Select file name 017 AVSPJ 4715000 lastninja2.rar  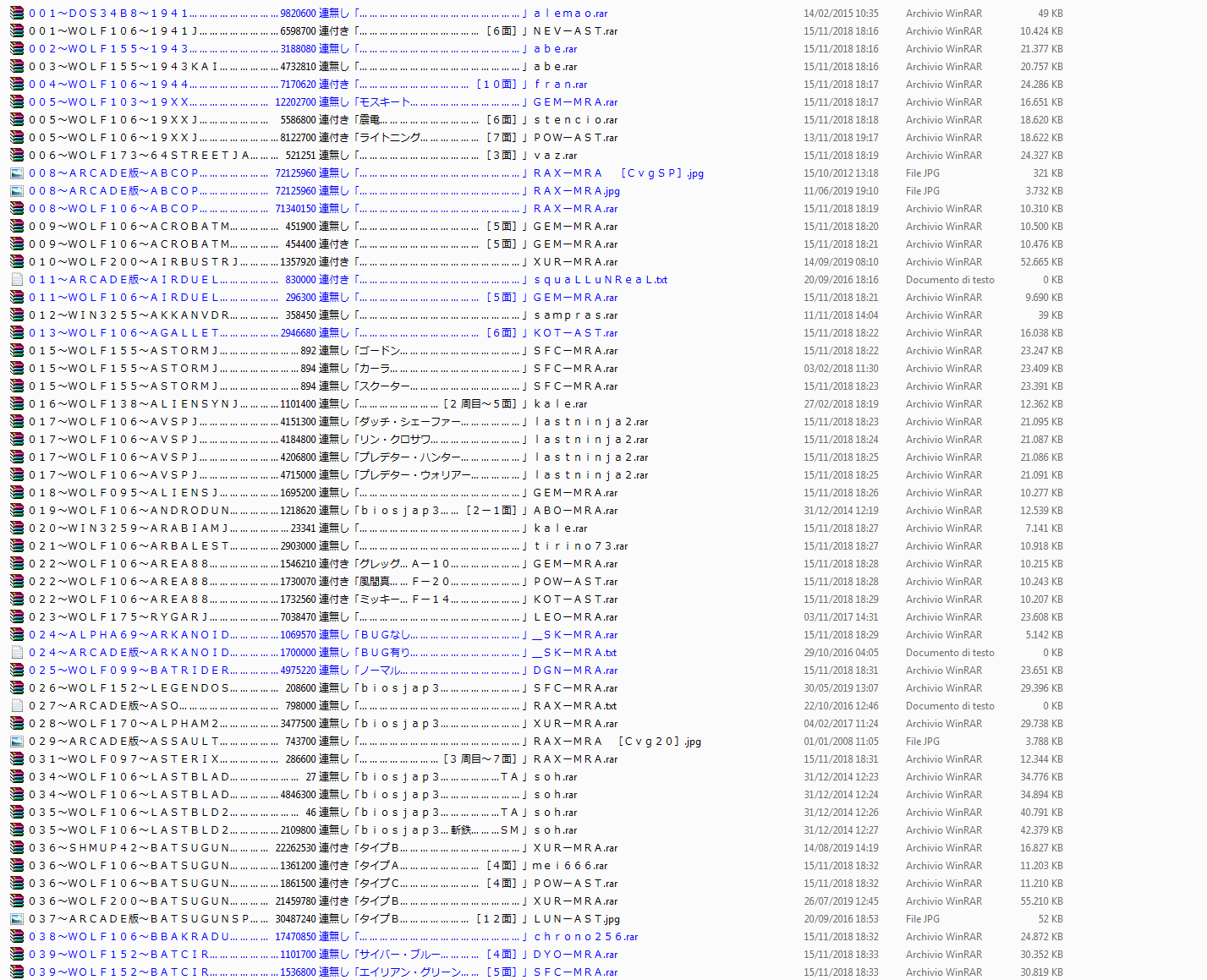click(338, 475)
